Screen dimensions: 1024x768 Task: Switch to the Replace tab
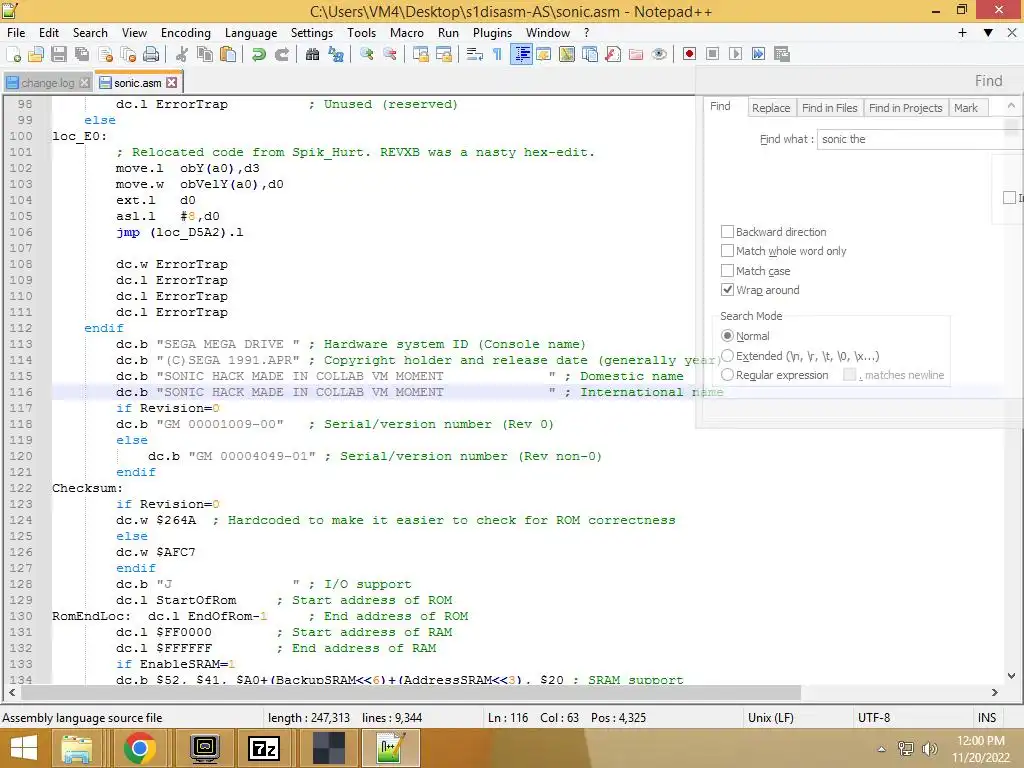(x=771, y=108)
